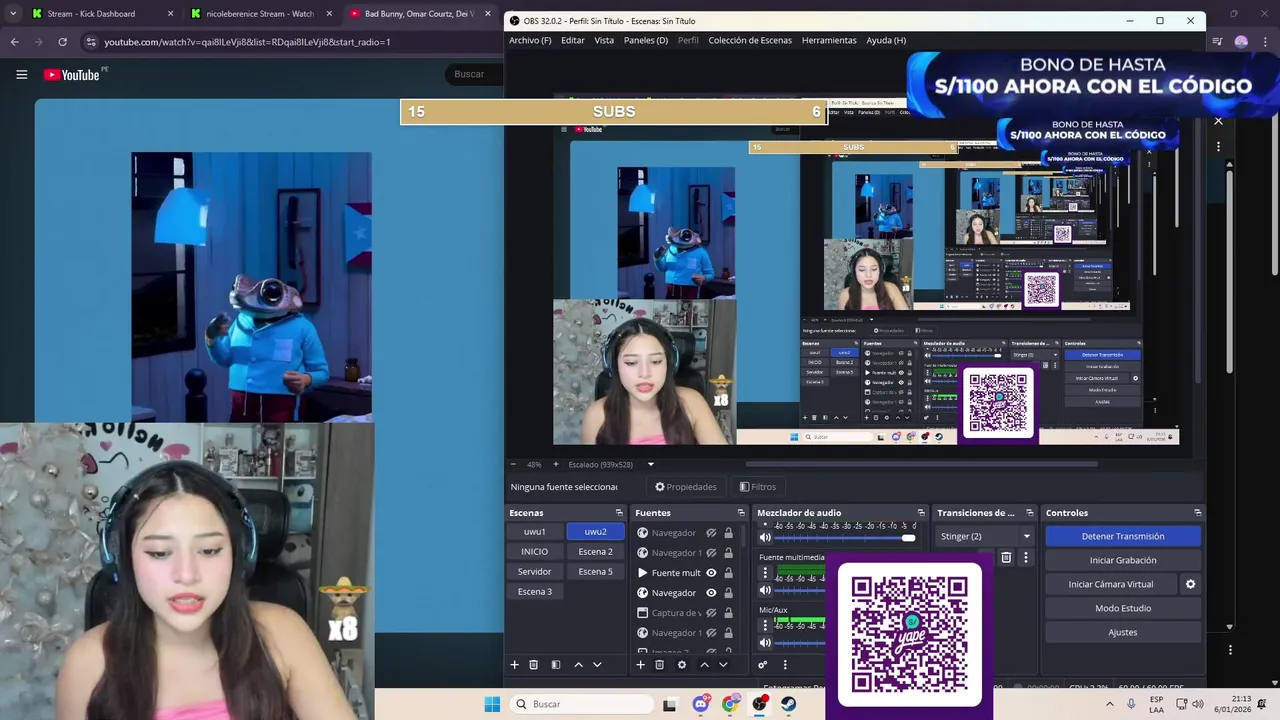Hide the currently visible Navegador source
The height and width of the screenshot is (720, 1280).
pos(711,593)
